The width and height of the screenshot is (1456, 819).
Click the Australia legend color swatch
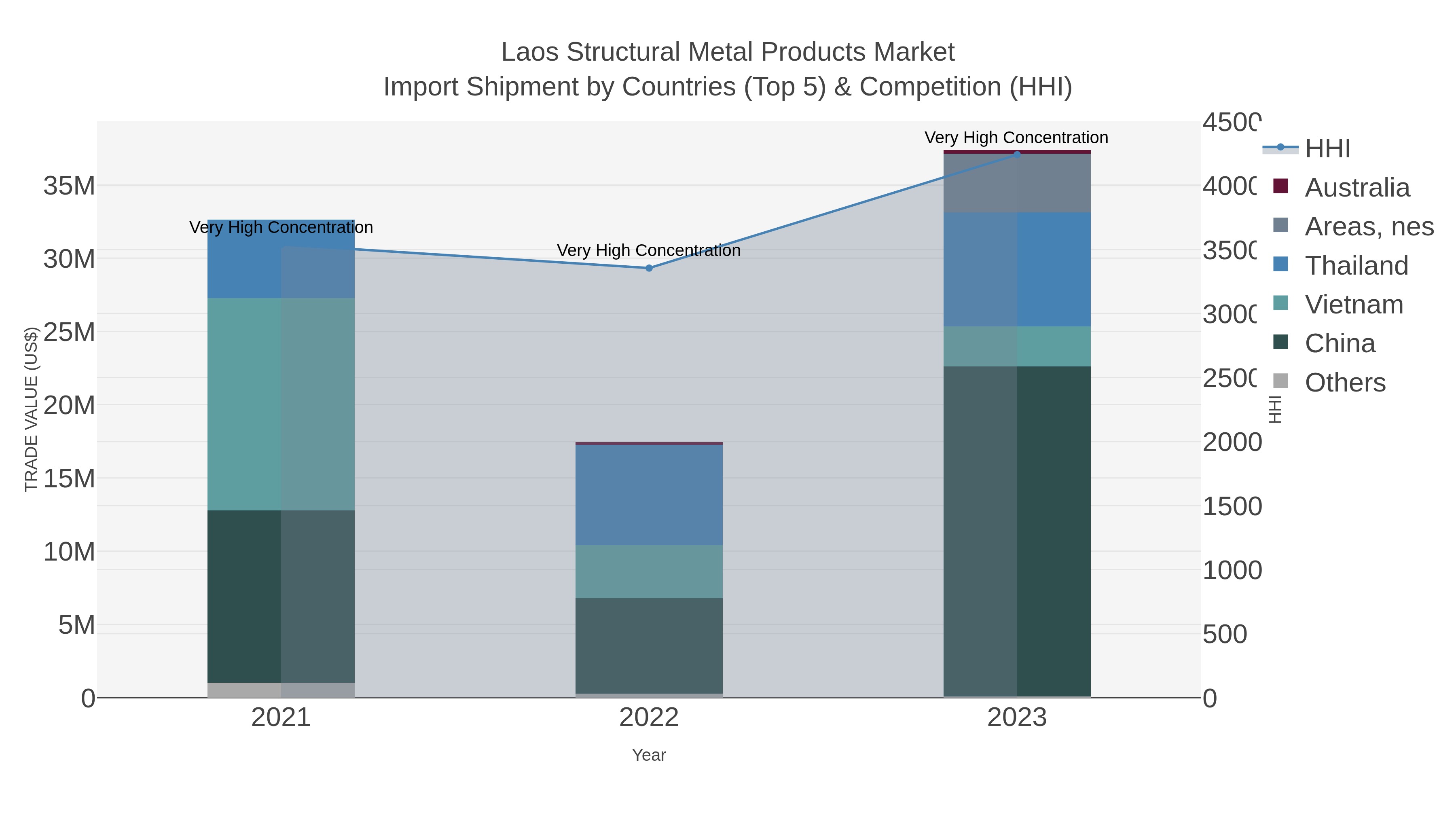click(x=1281, y=186)
